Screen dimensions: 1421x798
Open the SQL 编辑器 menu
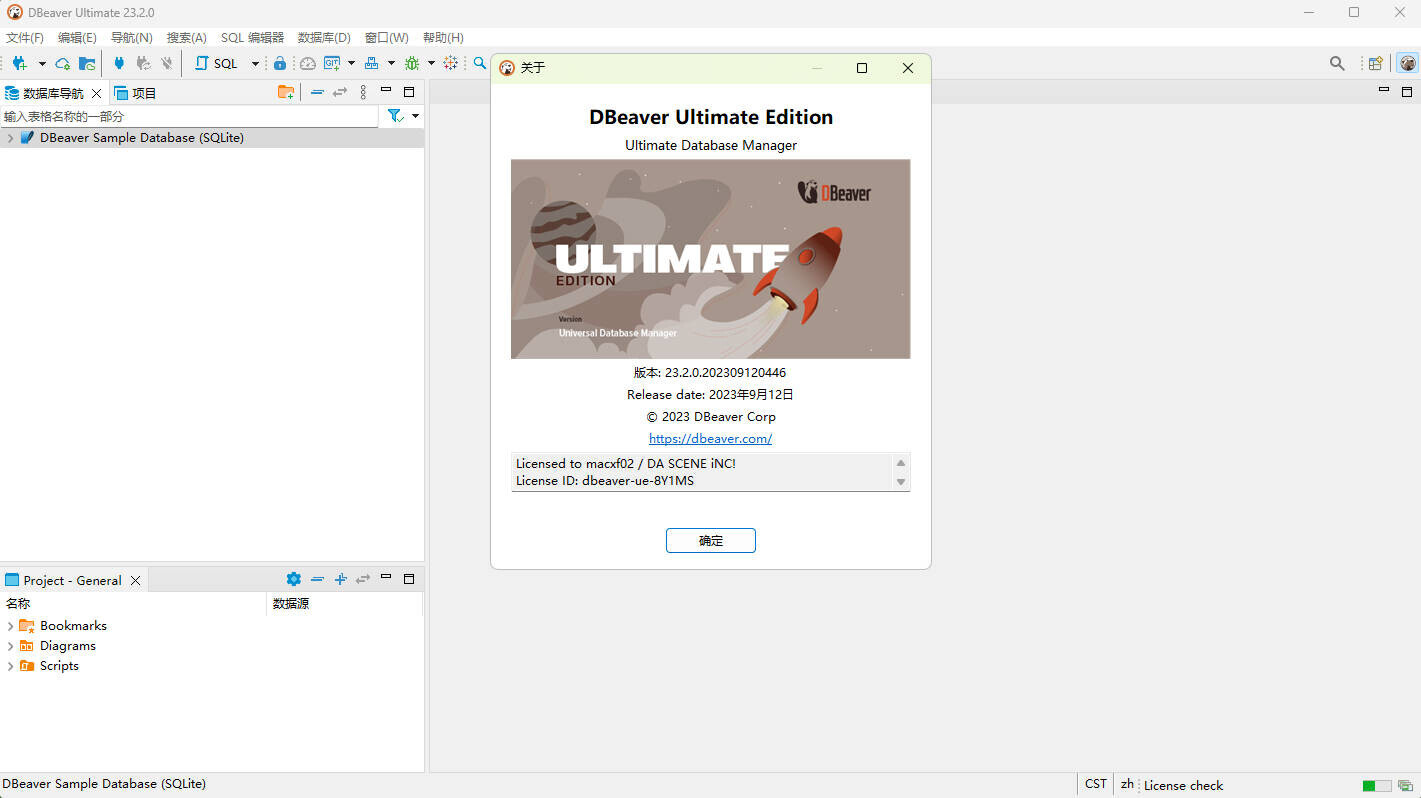pyautogui.click(x=252, y=38)
